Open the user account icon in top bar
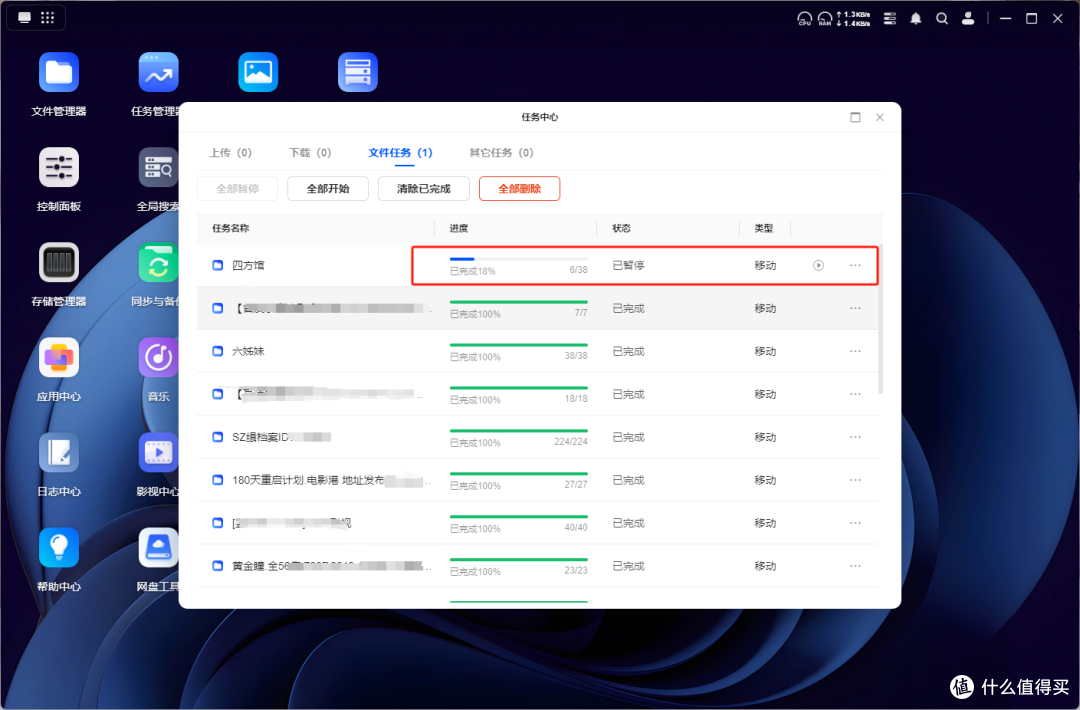Screen dimensions: 1080x710 (x=968, y=19)
